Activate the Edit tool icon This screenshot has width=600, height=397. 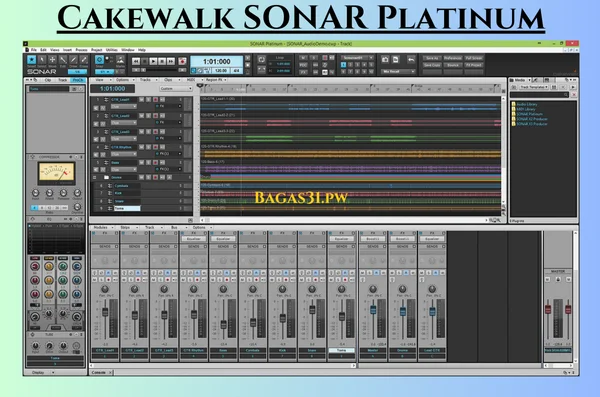[x=62, y=60]
